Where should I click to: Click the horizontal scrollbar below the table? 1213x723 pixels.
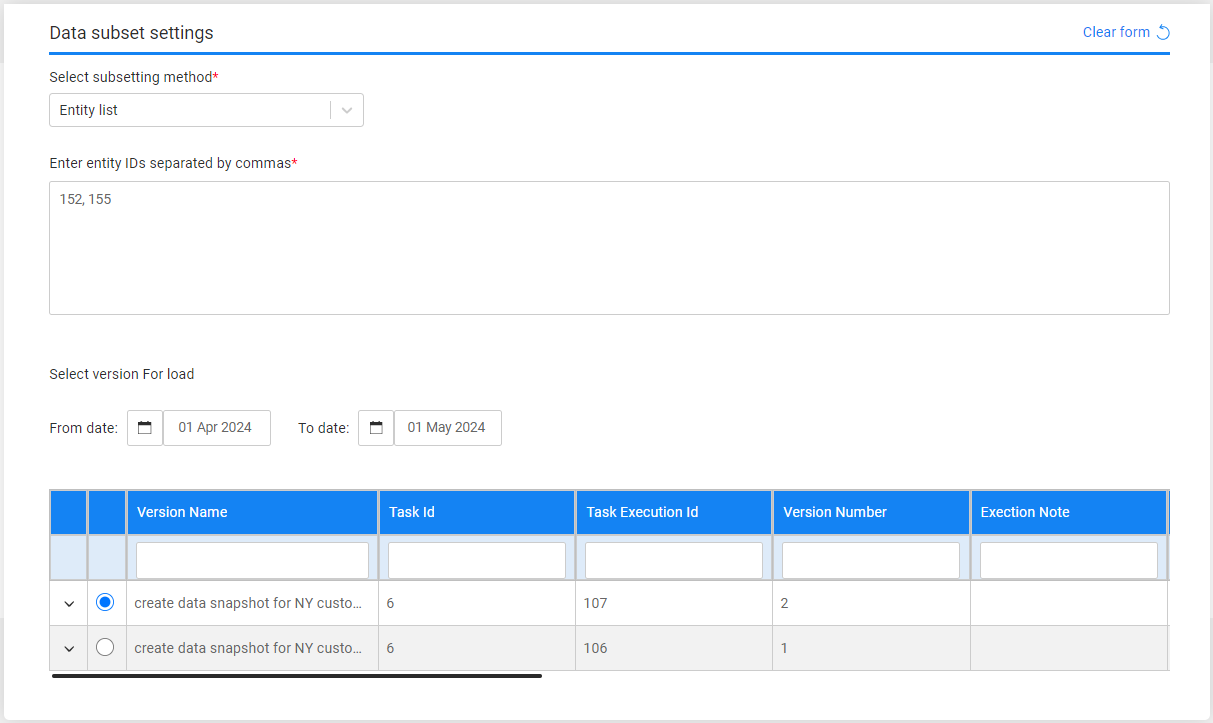tap(296, 675)
